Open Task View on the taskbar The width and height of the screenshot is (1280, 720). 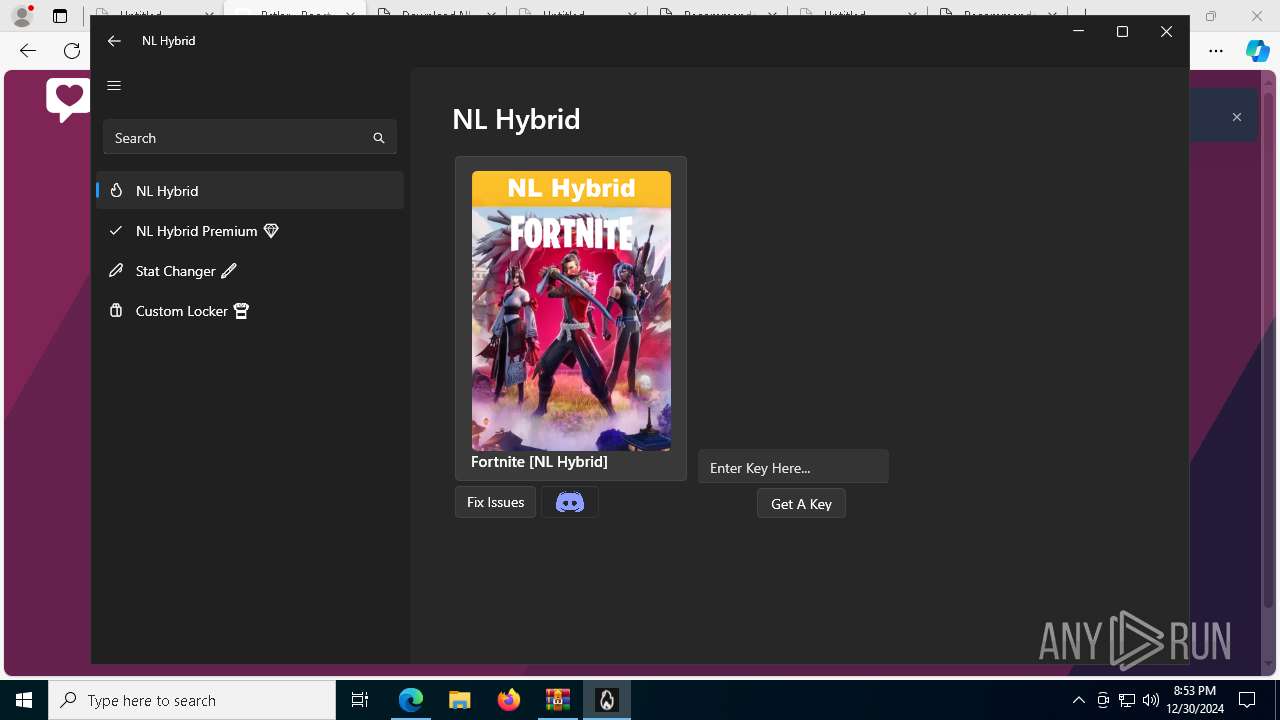click(360, 700)
